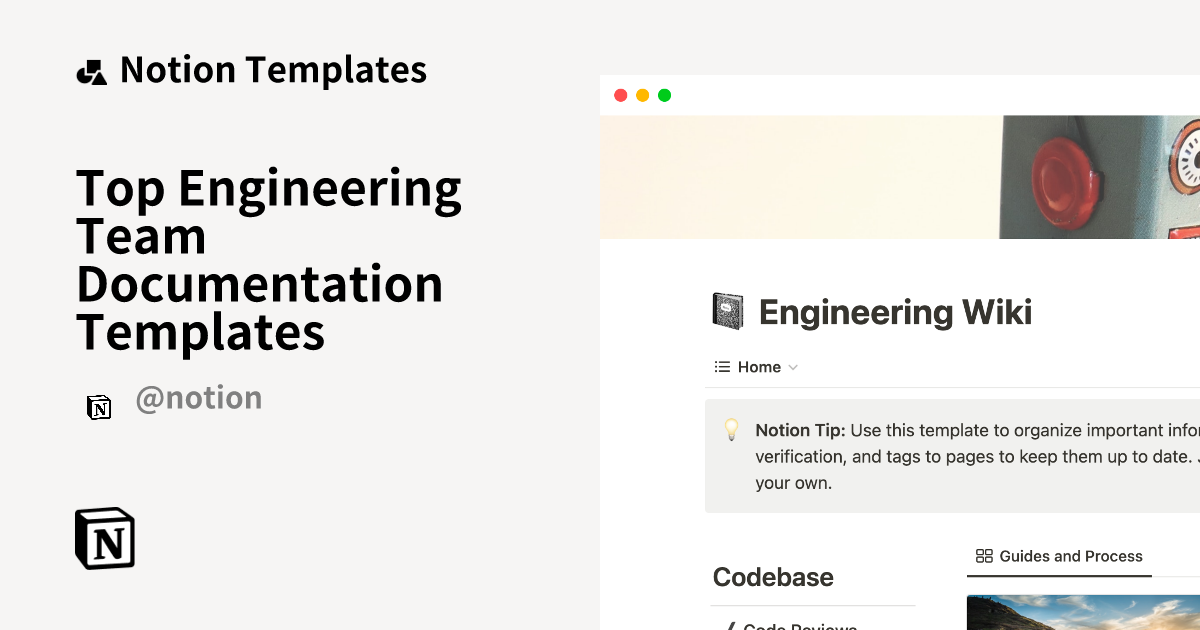Click the list icon beside Home
The height and width of the screenshot is (630, 1200).
point(721,367)
